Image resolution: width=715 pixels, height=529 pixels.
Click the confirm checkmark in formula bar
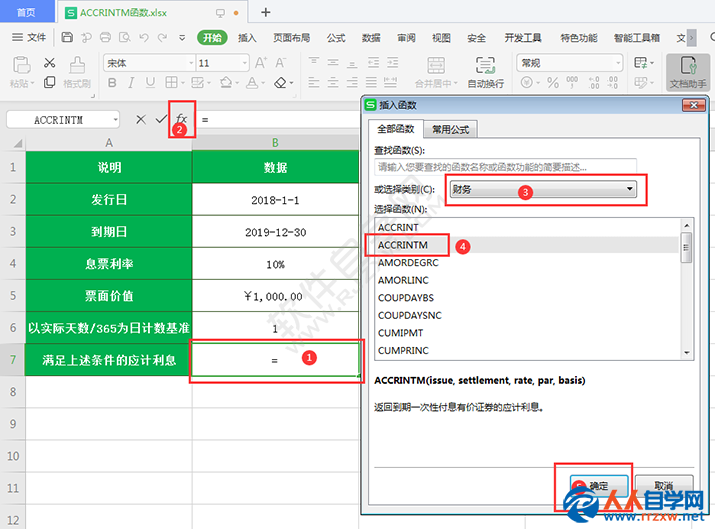pyautogui.click(x=161, y=119)
